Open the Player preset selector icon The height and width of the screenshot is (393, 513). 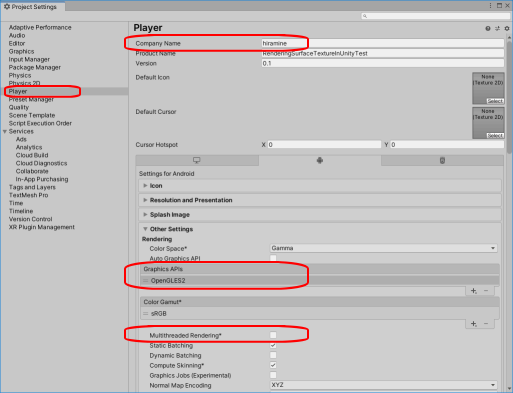497,29
